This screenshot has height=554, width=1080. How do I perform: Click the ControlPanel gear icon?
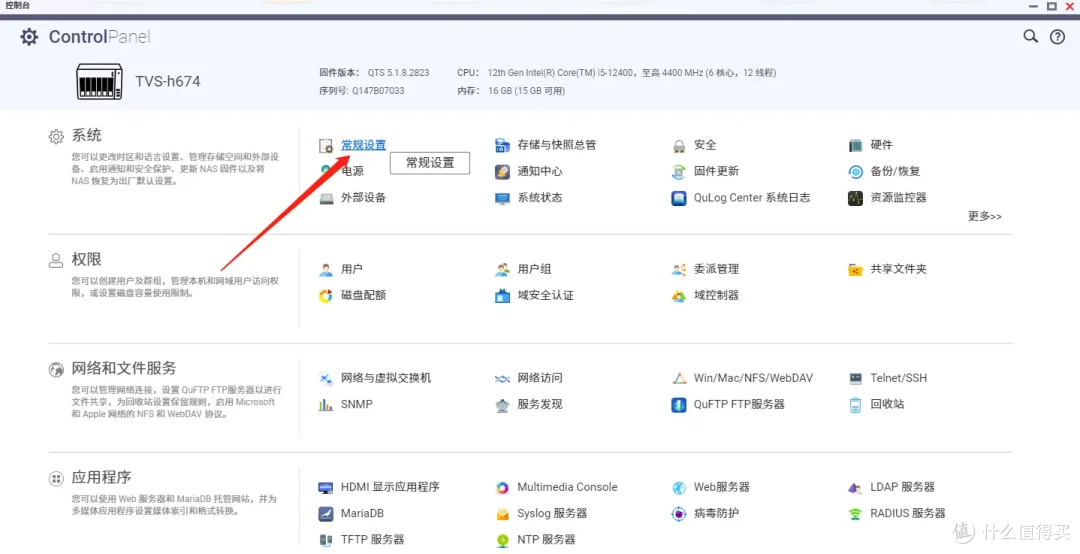[29, 37]
